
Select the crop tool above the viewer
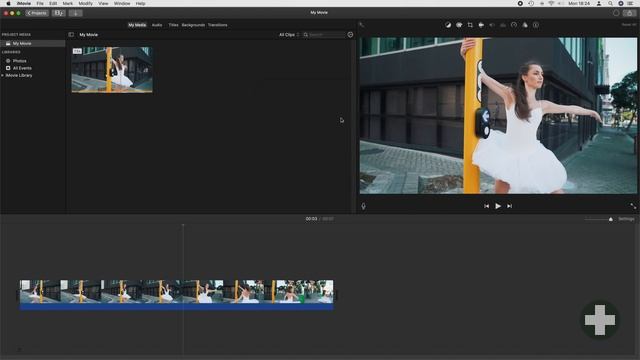tap(470, 25)
